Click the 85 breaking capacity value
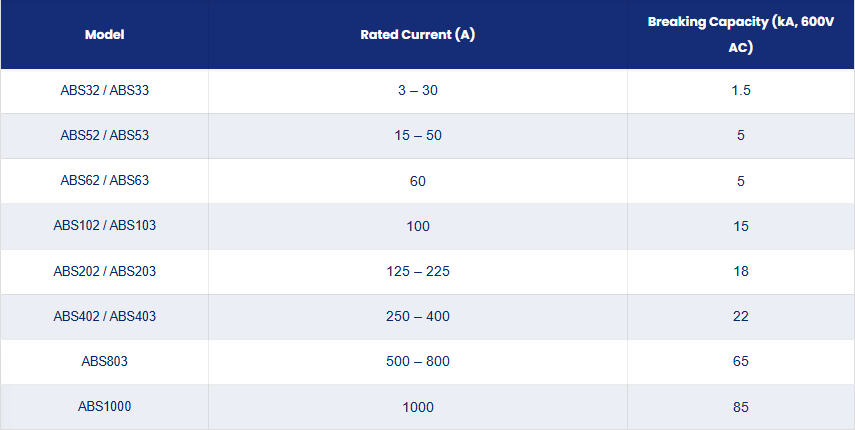 (740, 407)
